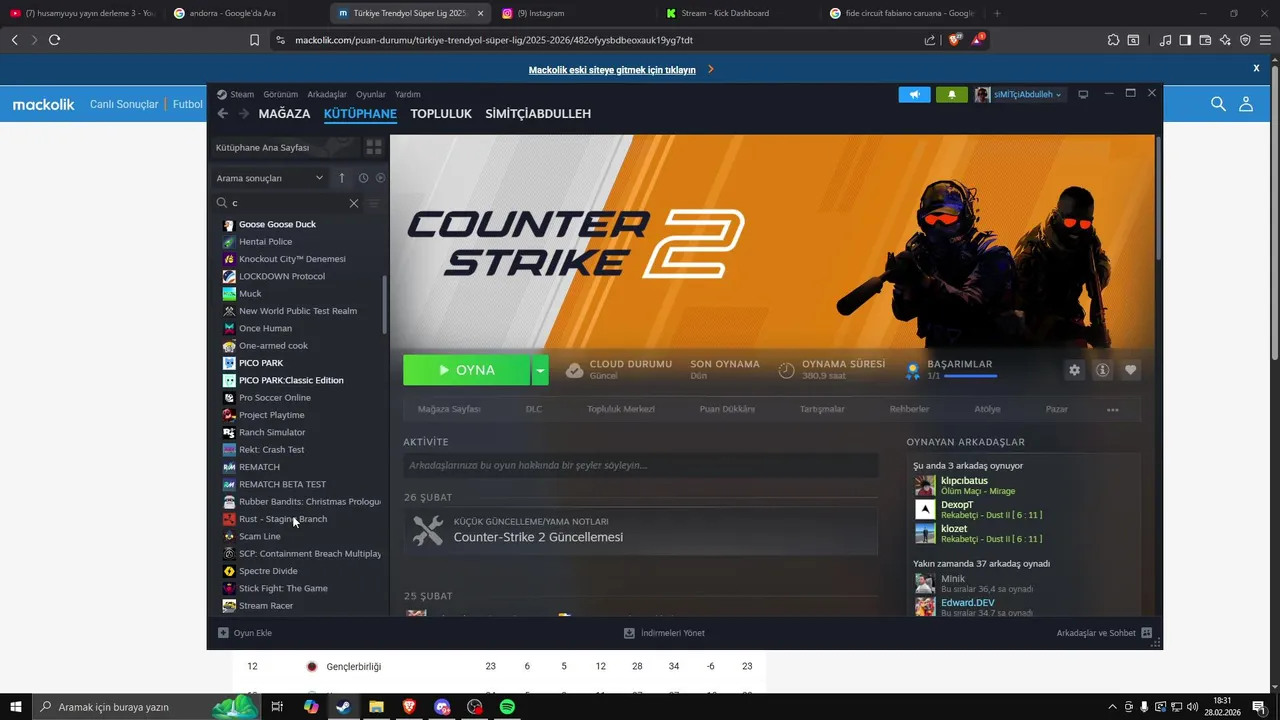
Task: Open Spotify from the taskbar
Action: pyautogui.click(x=507, y=707)
